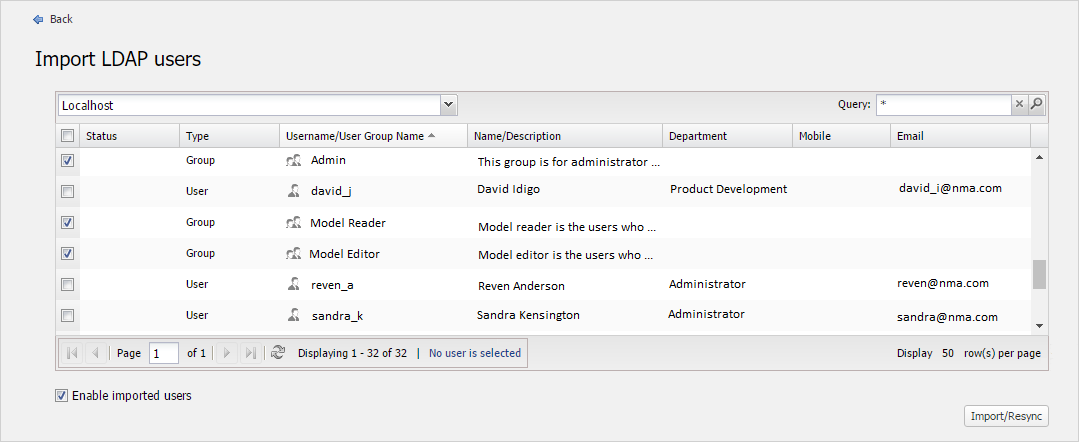1079x442 pixels.
Task: Sort by the Department column header
Action: 698,136
